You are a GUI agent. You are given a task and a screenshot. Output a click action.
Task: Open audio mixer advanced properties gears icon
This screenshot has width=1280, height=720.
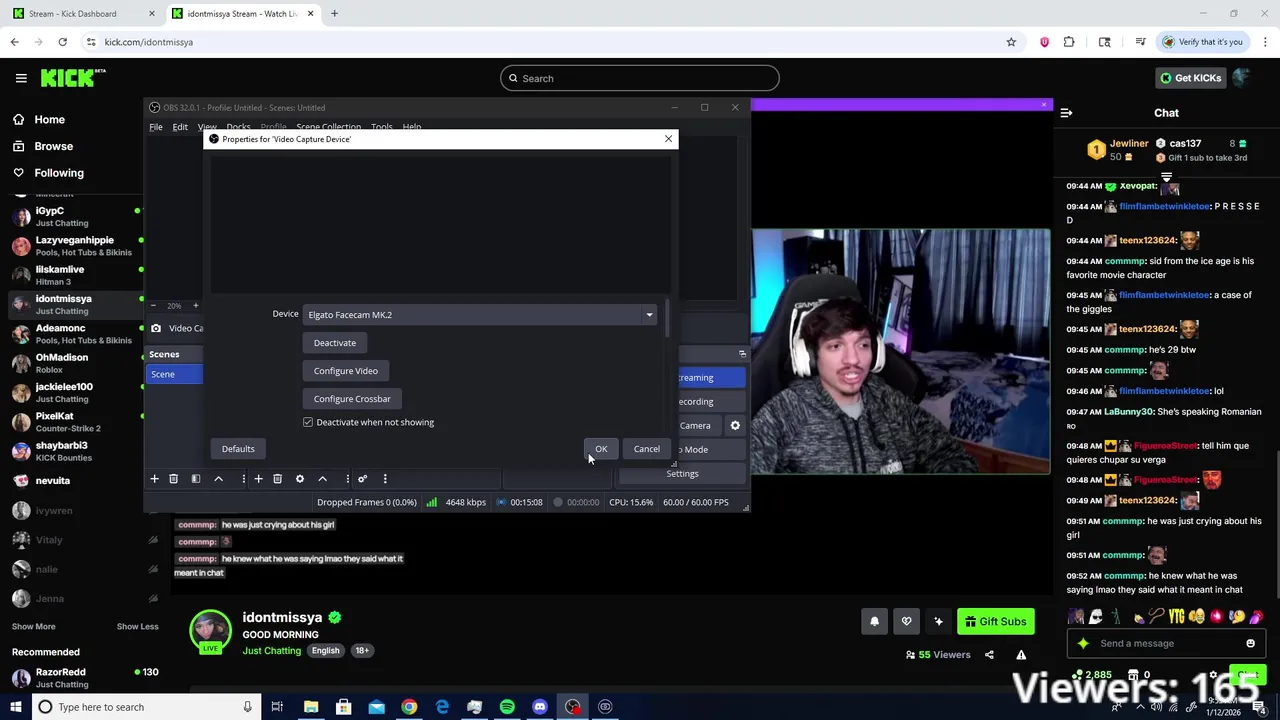(362, 479)
